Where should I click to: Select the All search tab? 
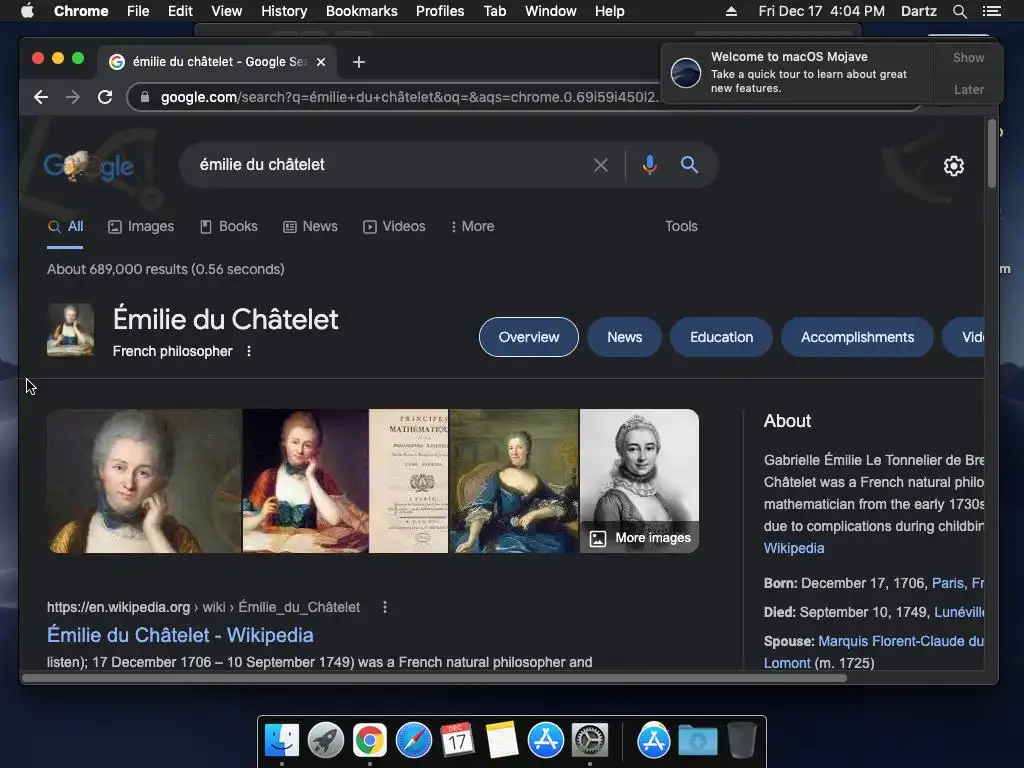click(x=65, y=227)
